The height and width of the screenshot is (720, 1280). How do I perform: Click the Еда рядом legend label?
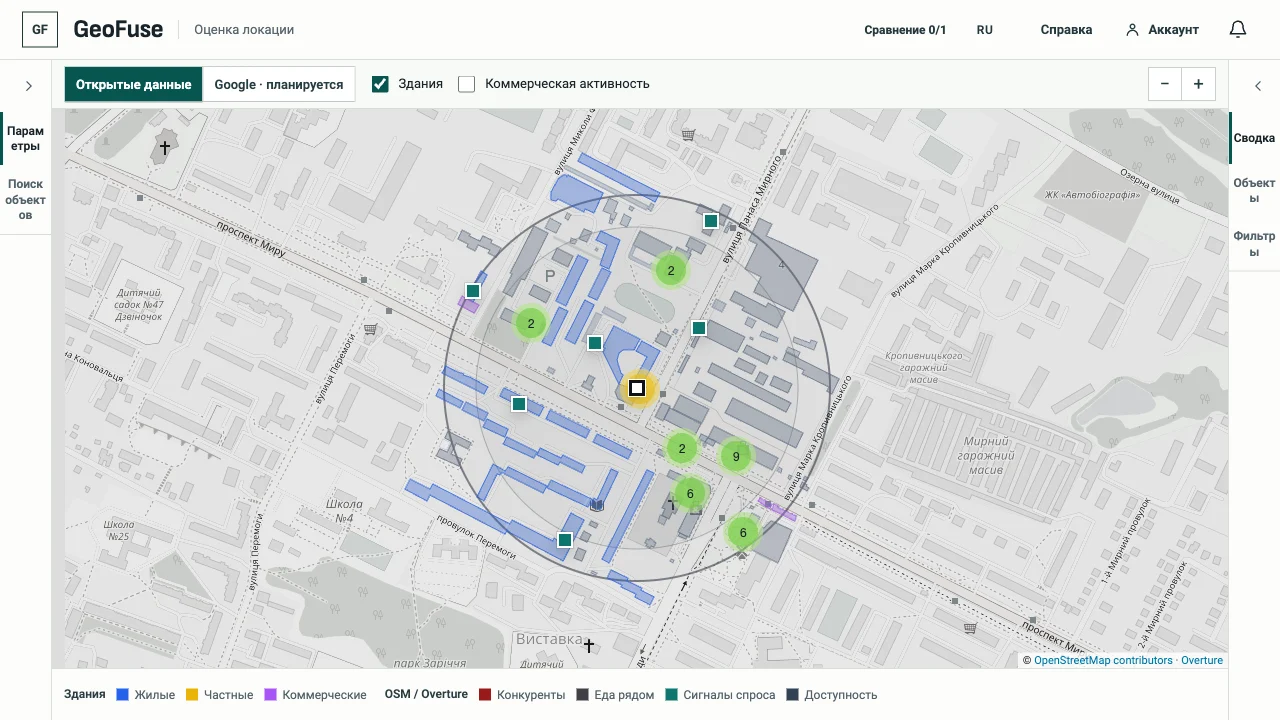click(x=625, y=695)
